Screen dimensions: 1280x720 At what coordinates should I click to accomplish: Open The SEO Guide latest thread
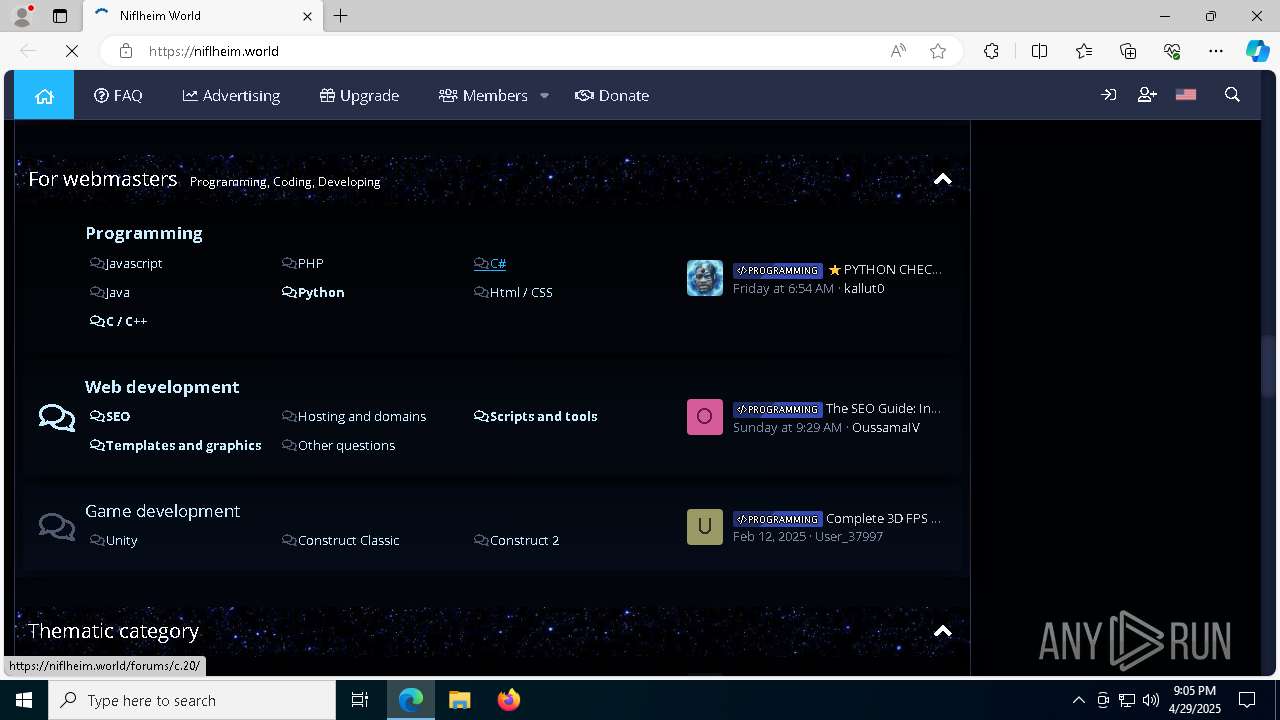coord(883,409)
